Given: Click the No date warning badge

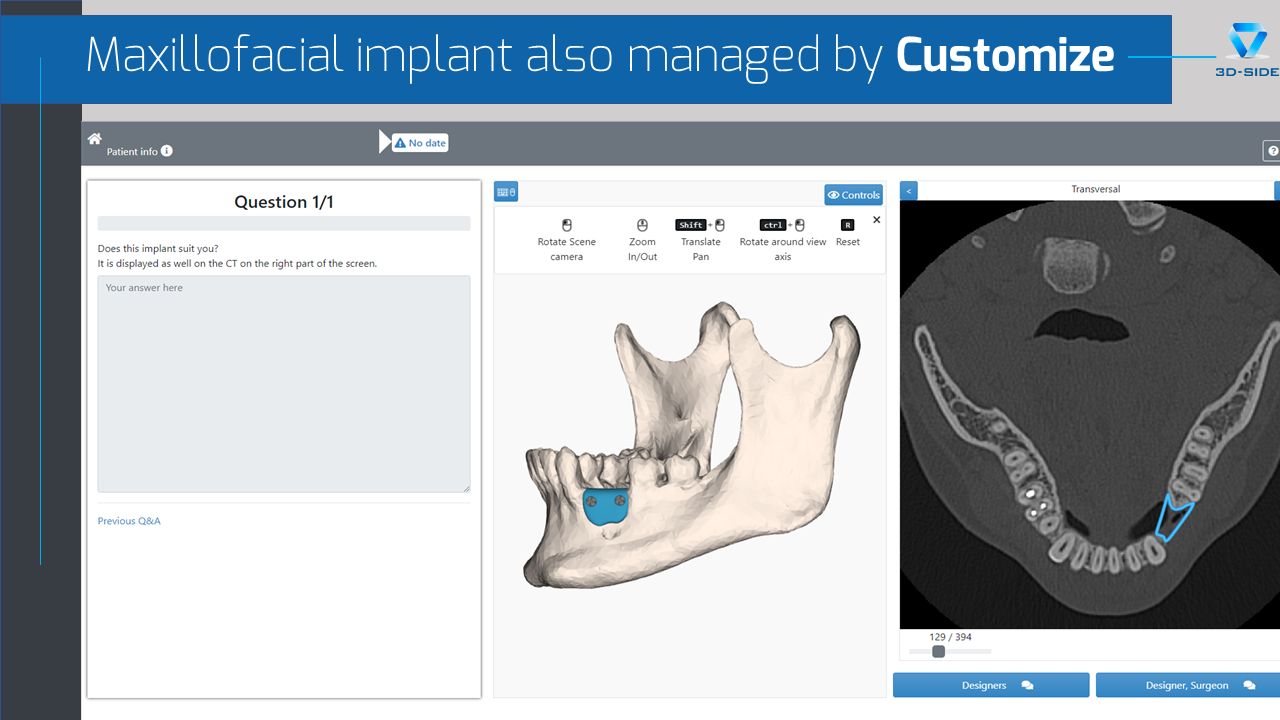Looking at the screenshot, I should 420,143.
